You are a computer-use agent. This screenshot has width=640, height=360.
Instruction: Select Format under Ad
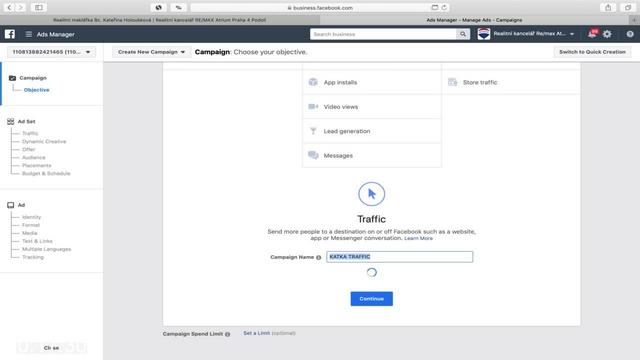(31, 225)
